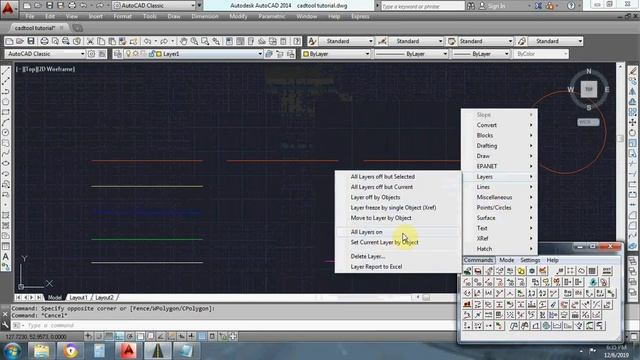The image size is (640, 360).
Task: Select the Circle tool in Draw toolbar
Action: pyautogui.click(x=6, y=133)
